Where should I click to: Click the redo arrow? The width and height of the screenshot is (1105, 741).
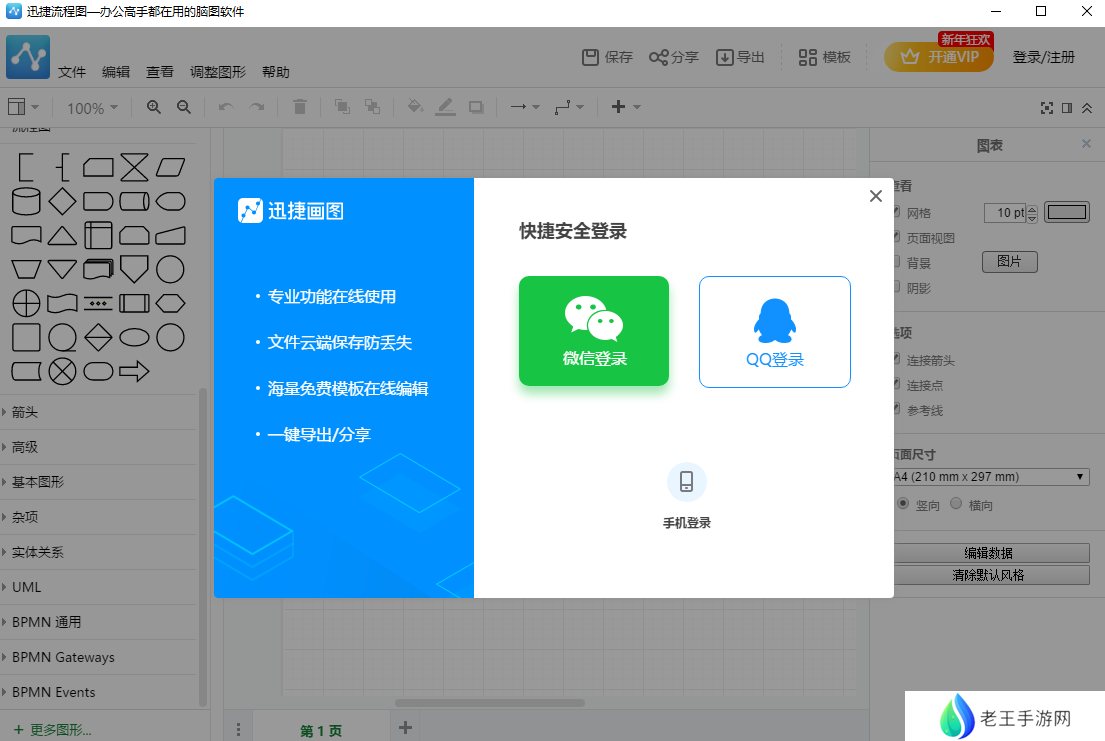click(257, 107)
